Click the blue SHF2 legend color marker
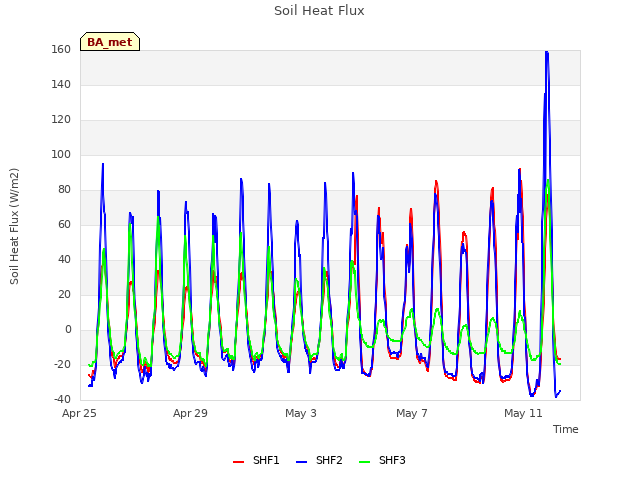 [301, 462]
